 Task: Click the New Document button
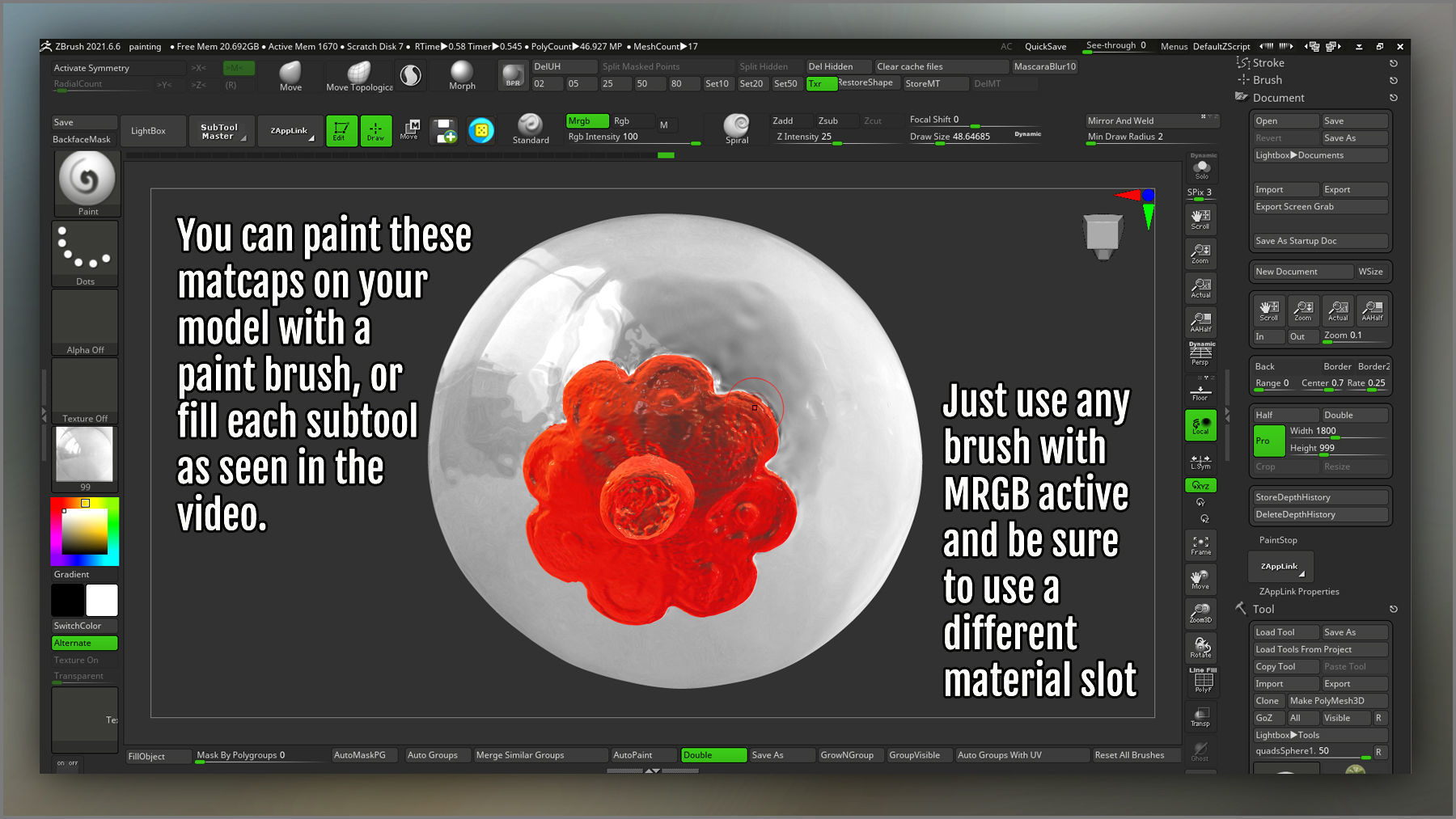(1302, 272)
